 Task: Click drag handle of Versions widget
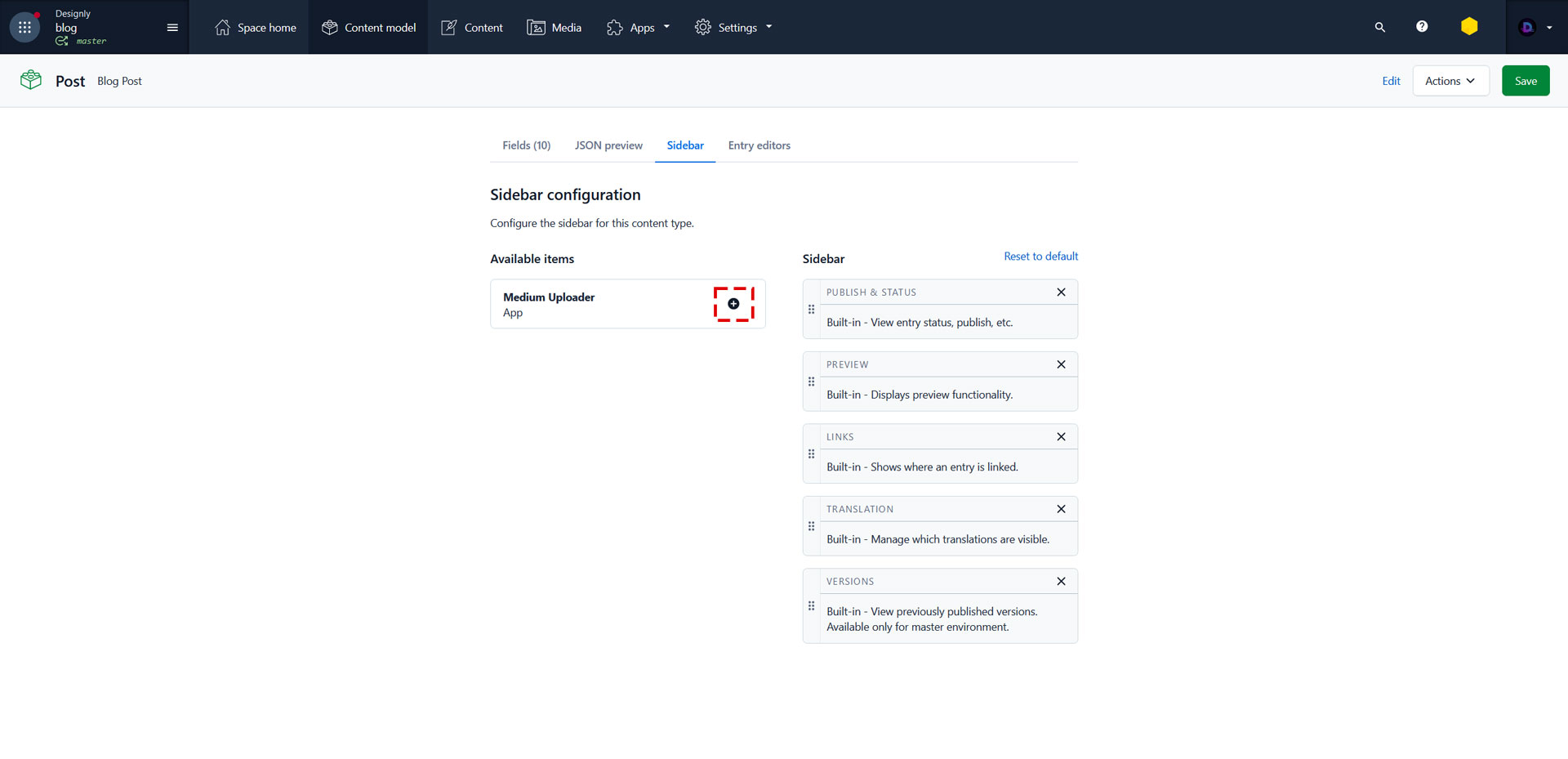tap(811, 606)
